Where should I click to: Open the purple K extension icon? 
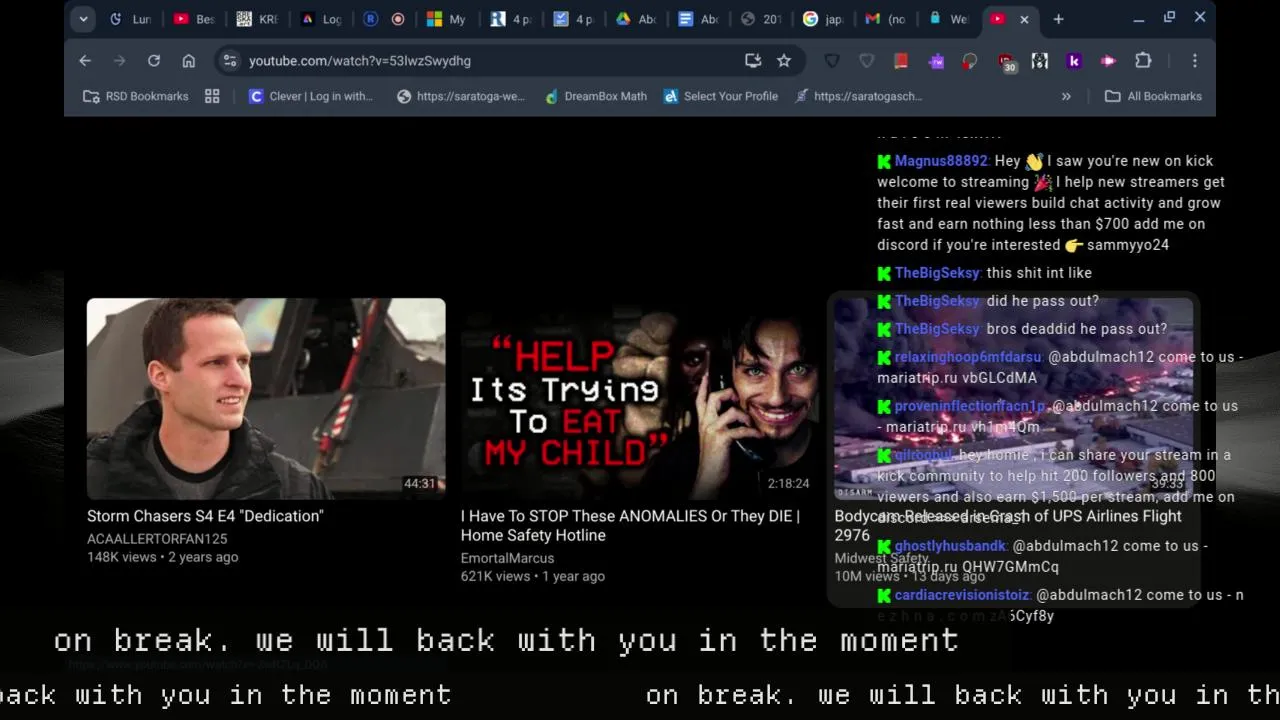[x=1074, y=61]
